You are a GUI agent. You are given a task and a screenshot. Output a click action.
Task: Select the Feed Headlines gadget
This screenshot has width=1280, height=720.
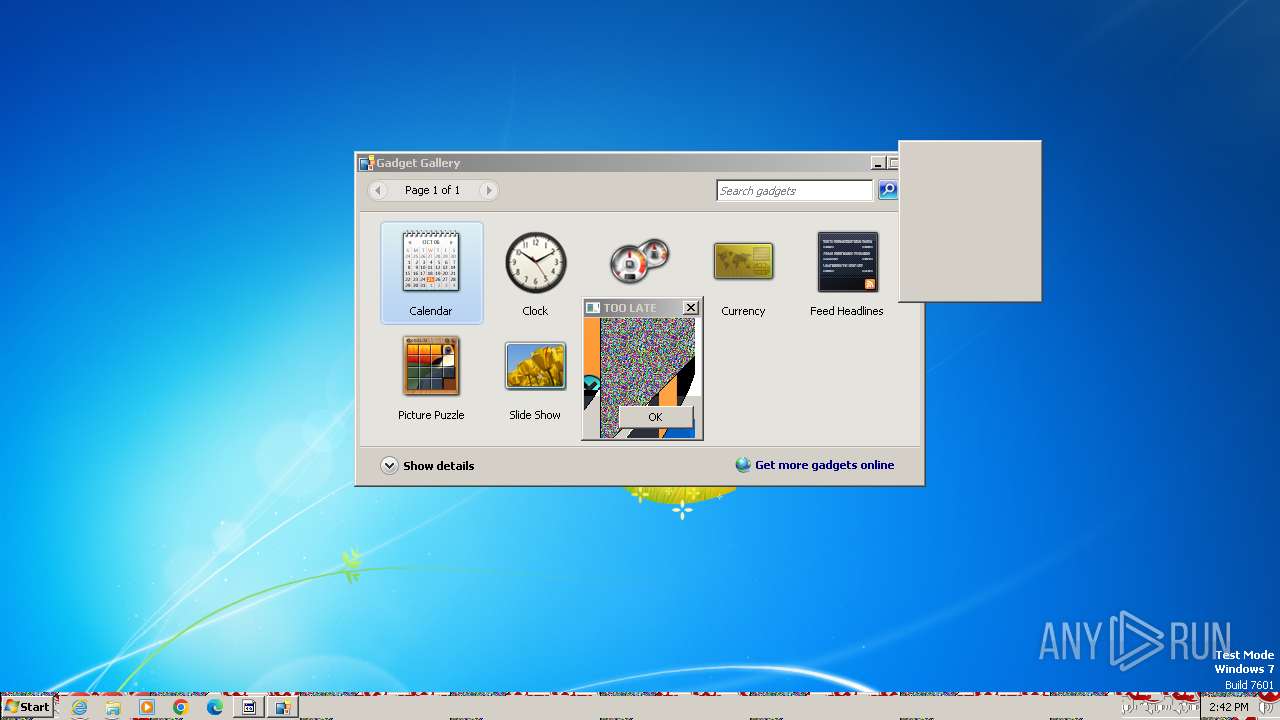(x=847, y=272)
